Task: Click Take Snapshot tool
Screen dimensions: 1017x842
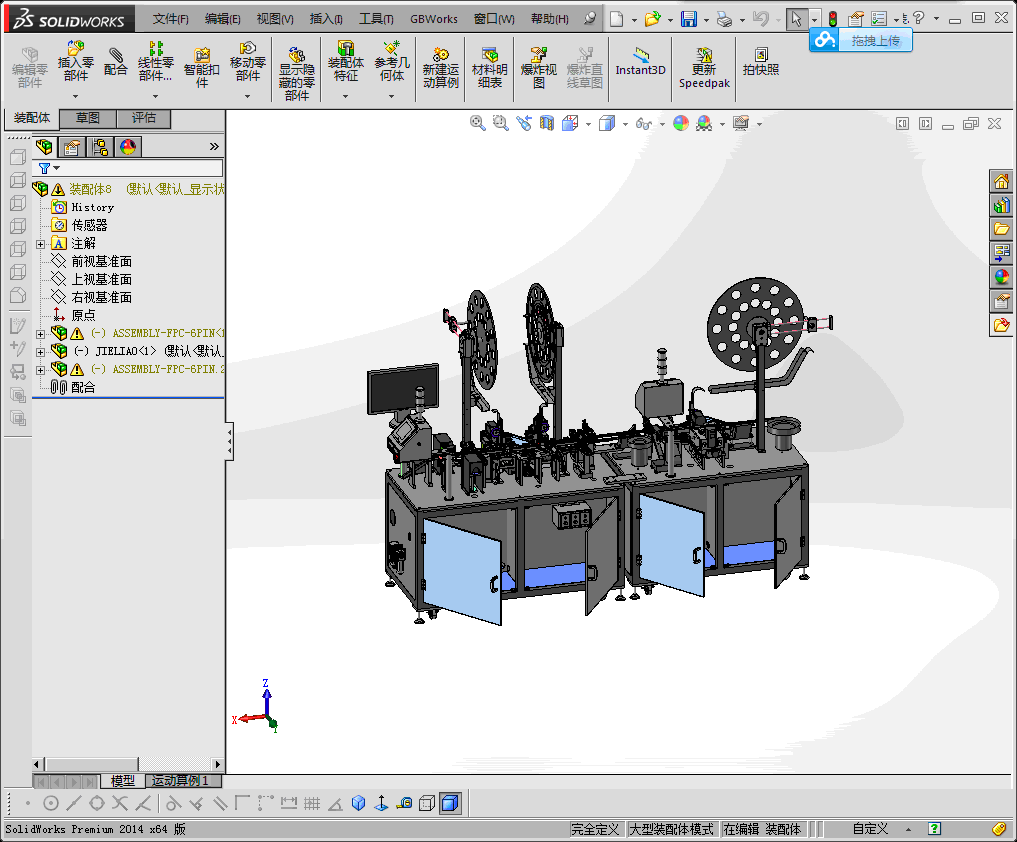Action: click(x=761, y=62)
